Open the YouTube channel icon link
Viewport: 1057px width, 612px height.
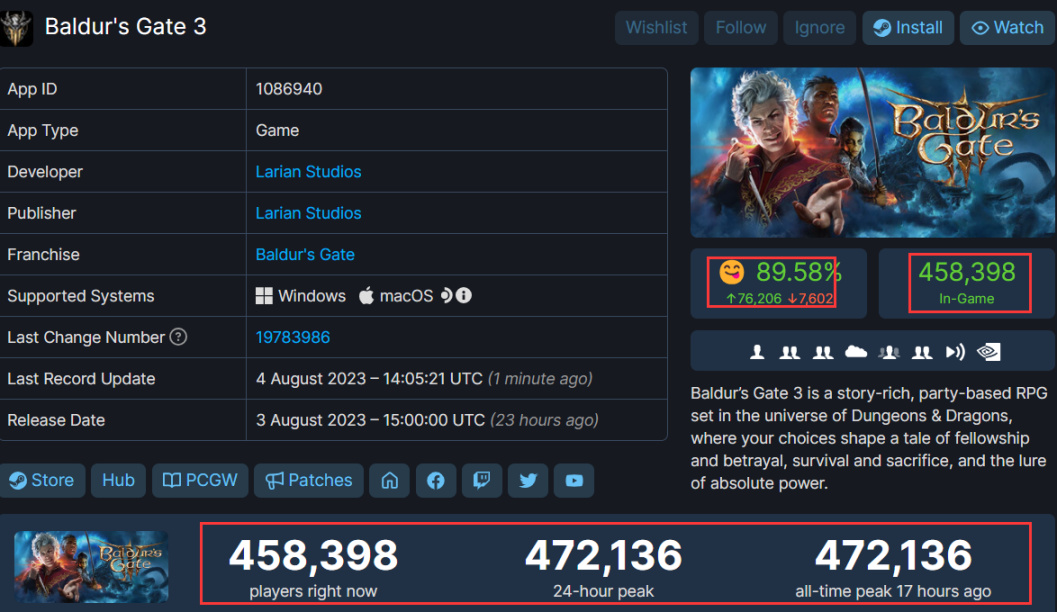click(574, 481)
